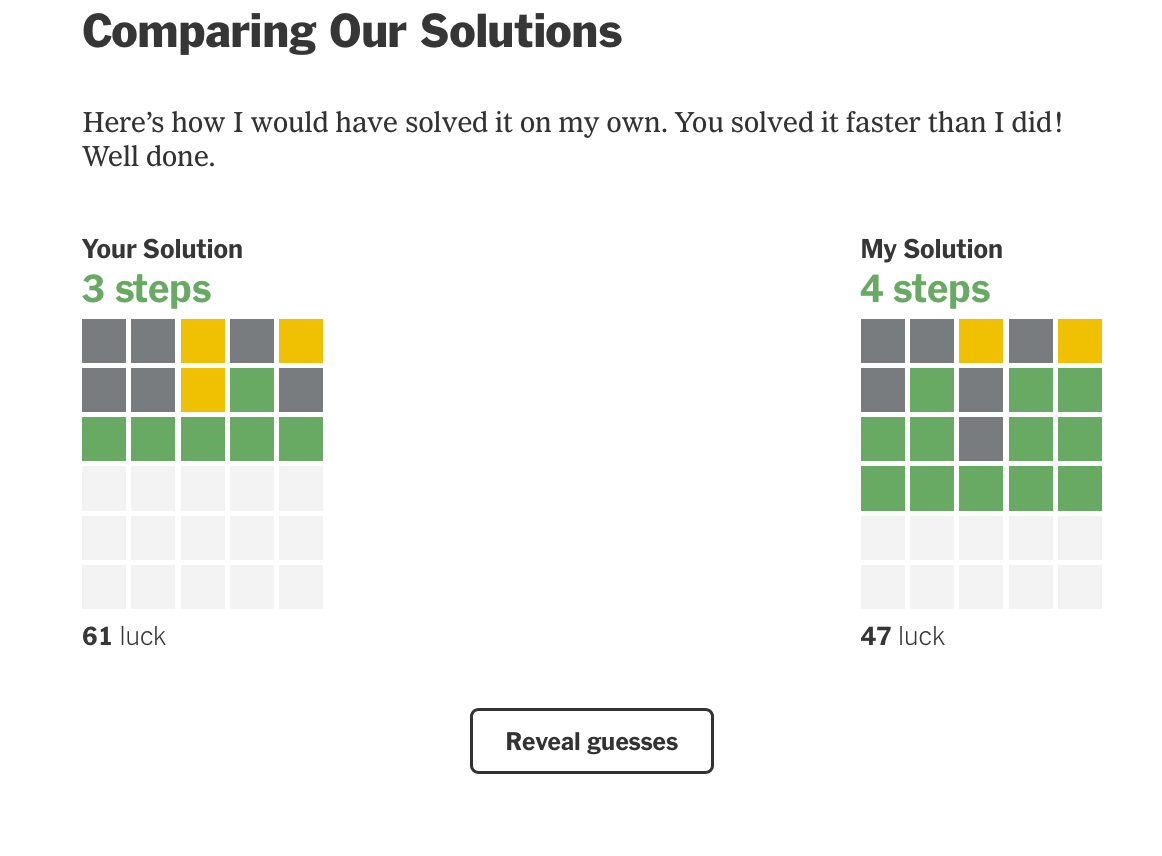1162x856 pixels.
Task: Click the last yellow tile in My Solution's first row
Action: [x=1080, y=341]
